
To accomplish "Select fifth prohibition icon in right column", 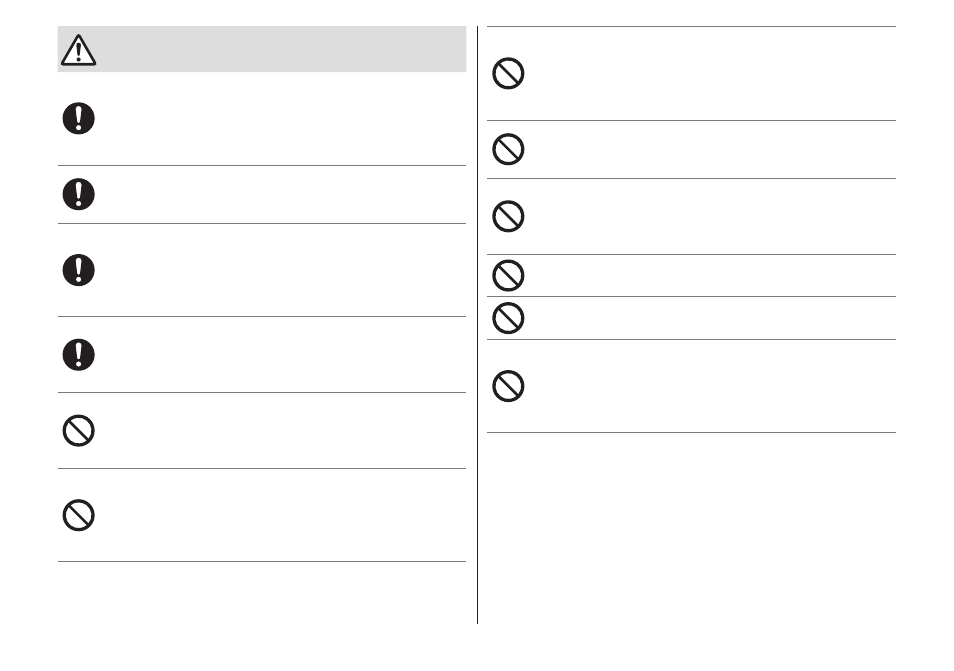I will coord(508,318).
